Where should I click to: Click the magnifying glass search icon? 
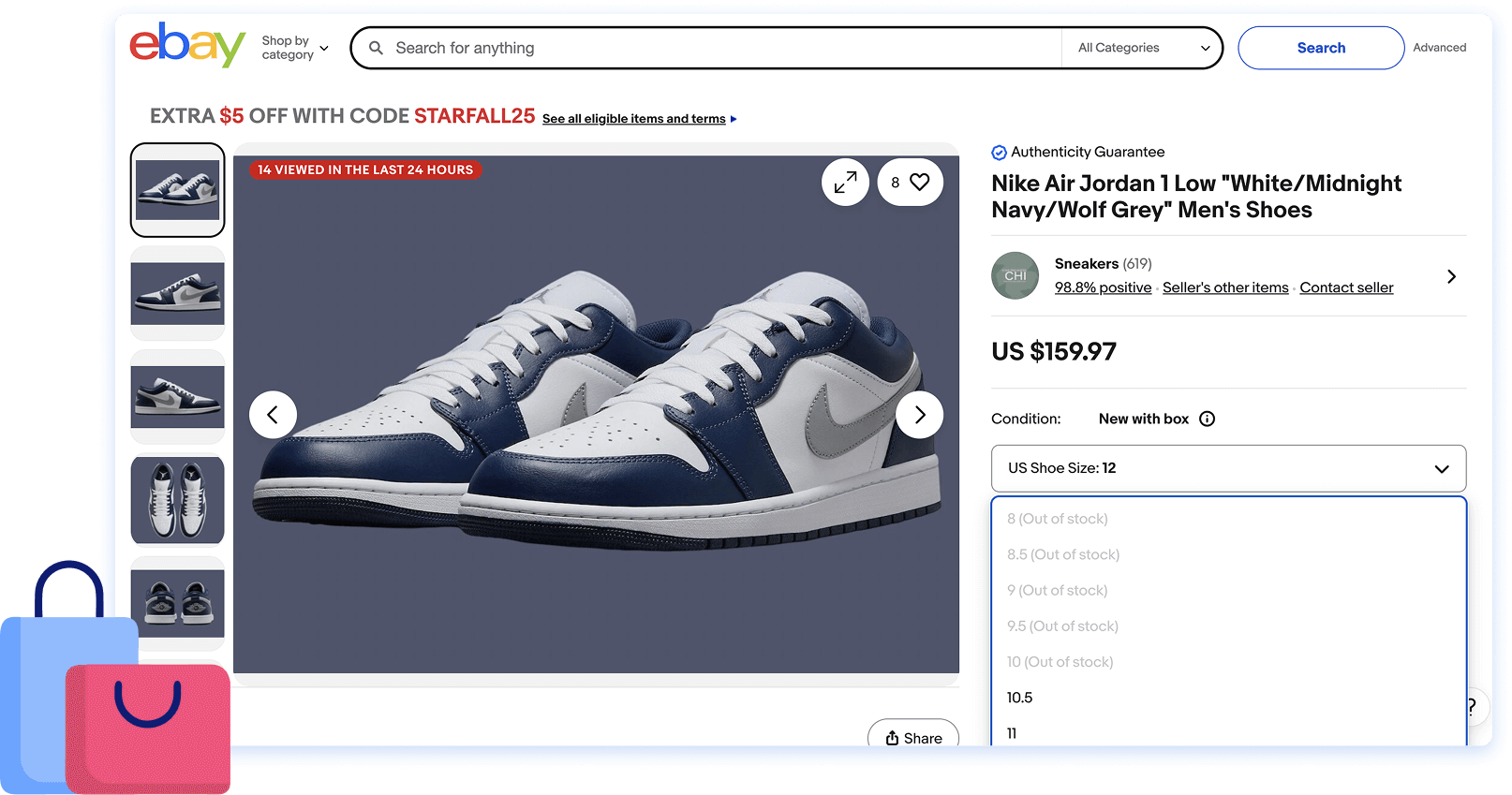pos(376,48)
